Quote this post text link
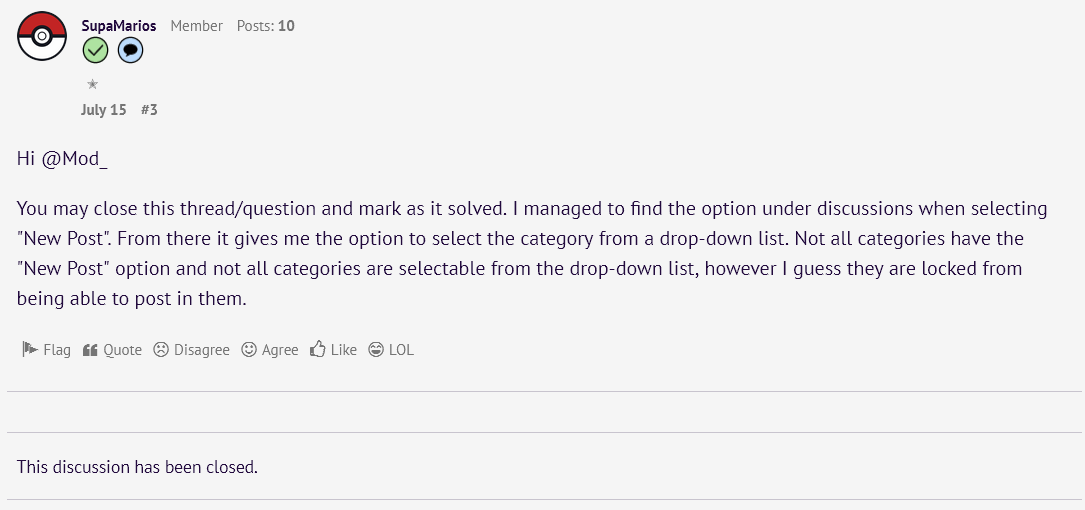The height and width of the screenshot is (510, 1085). click(122, 350)
